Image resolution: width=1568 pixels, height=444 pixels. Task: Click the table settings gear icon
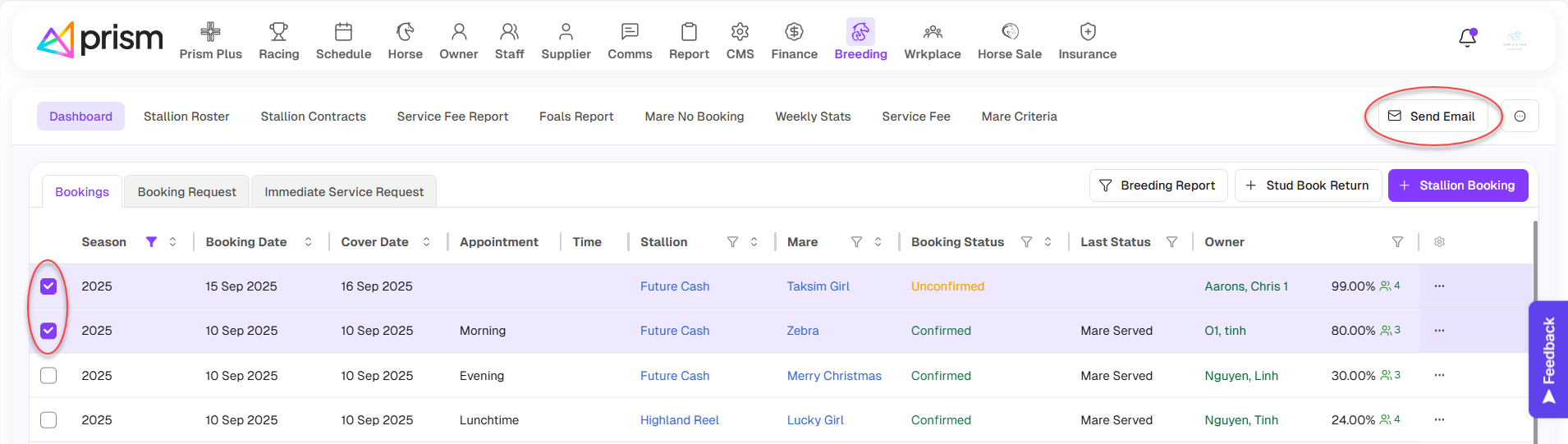(x=1439, y=242)
